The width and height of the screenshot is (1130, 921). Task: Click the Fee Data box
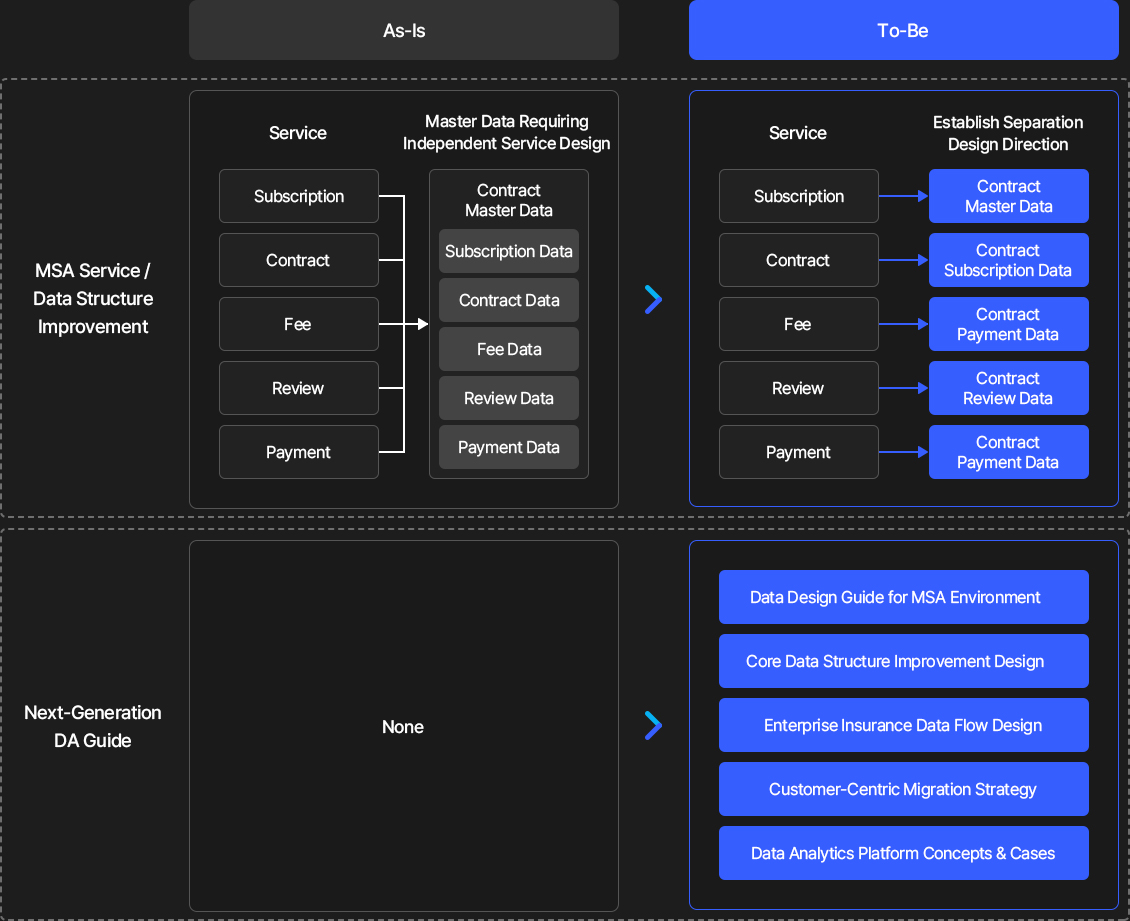509,350
